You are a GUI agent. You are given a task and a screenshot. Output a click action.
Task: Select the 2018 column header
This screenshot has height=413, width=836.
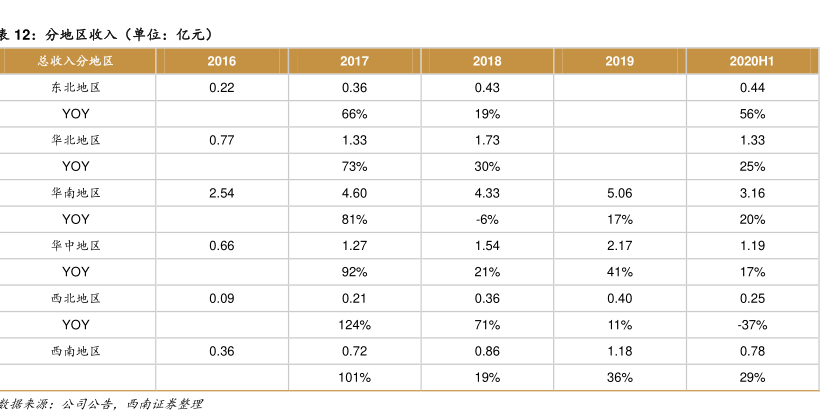(x=487, y=61)
